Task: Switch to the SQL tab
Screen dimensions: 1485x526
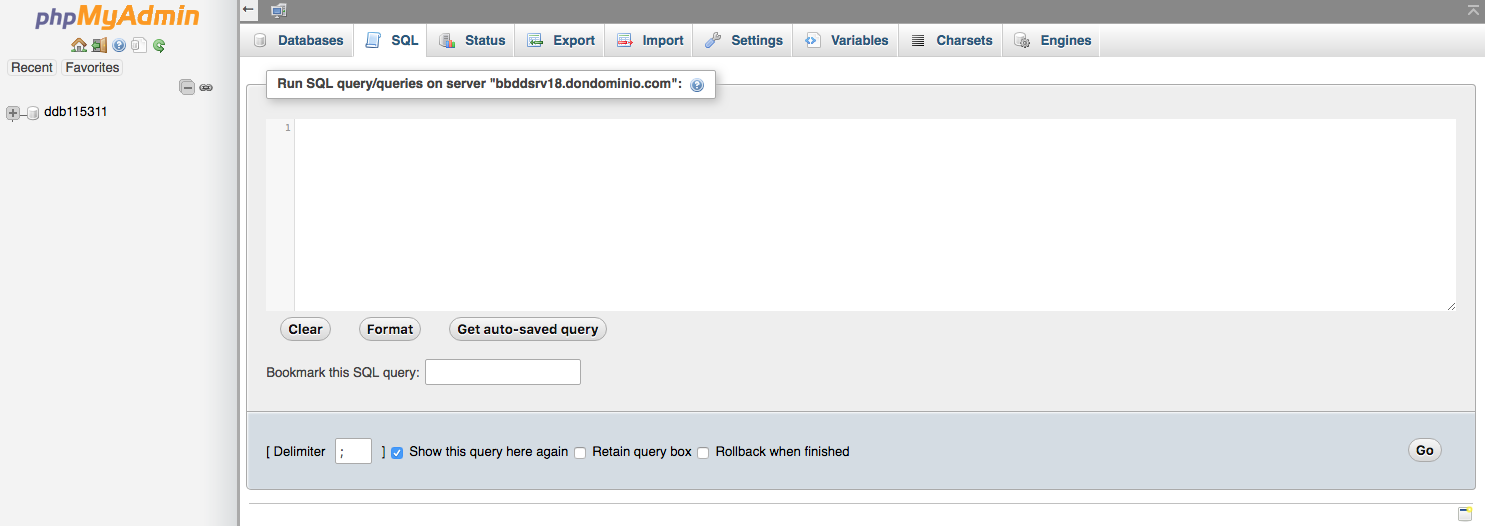Action: tap(391, 40)
